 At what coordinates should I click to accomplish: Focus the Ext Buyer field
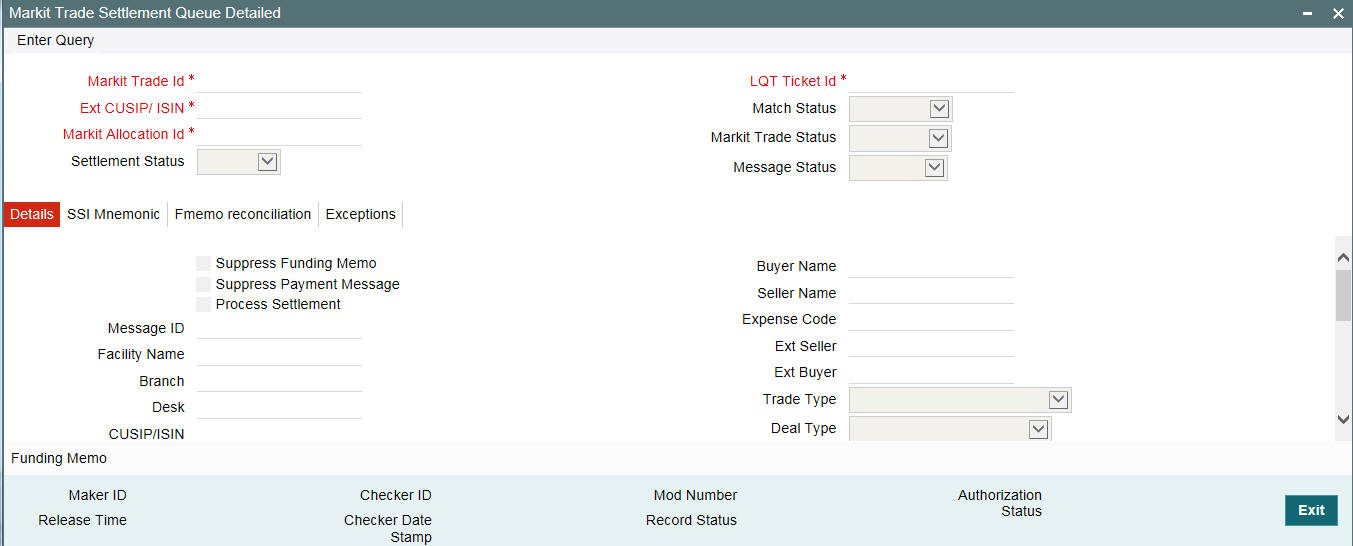931,372
